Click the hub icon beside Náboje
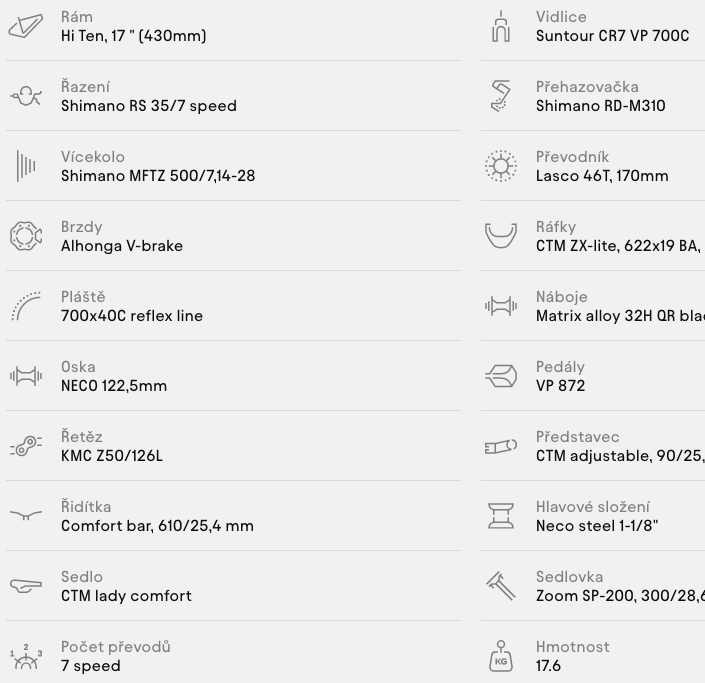This screenshot has height=683, width=705. click(x=501, y=306)
